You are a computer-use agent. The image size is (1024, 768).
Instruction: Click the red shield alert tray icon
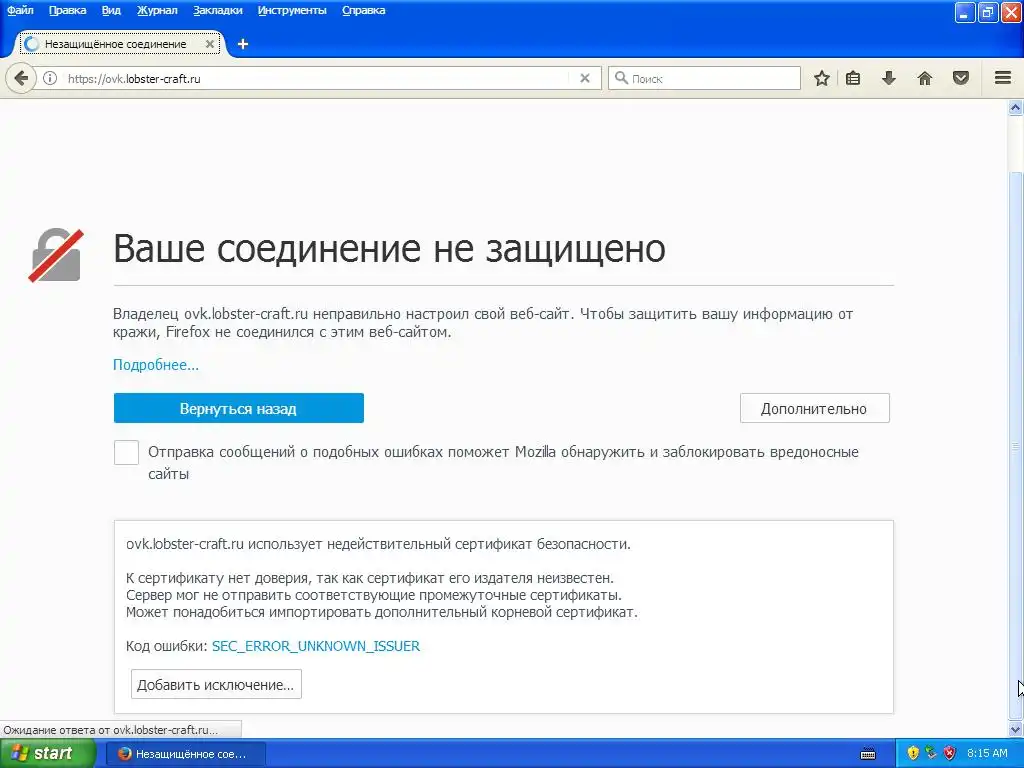950,753
